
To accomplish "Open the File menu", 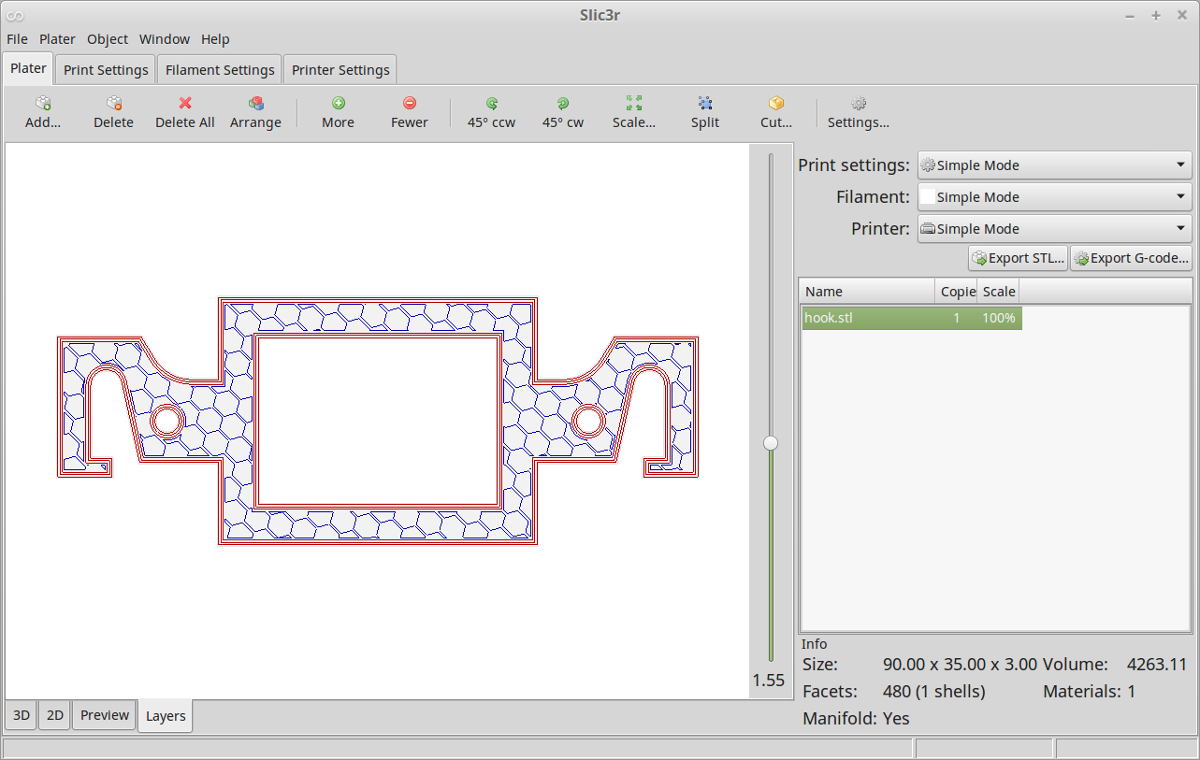I will [x=17, y=39].
